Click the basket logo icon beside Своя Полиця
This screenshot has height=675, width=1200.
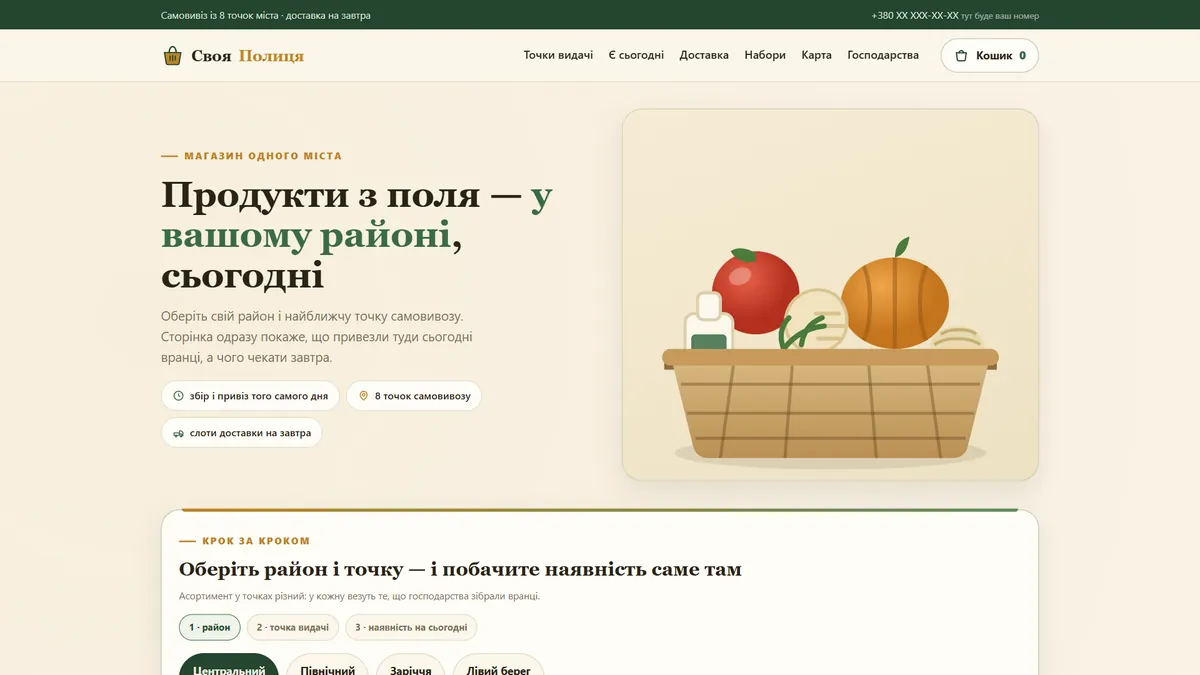pos(172,56)
